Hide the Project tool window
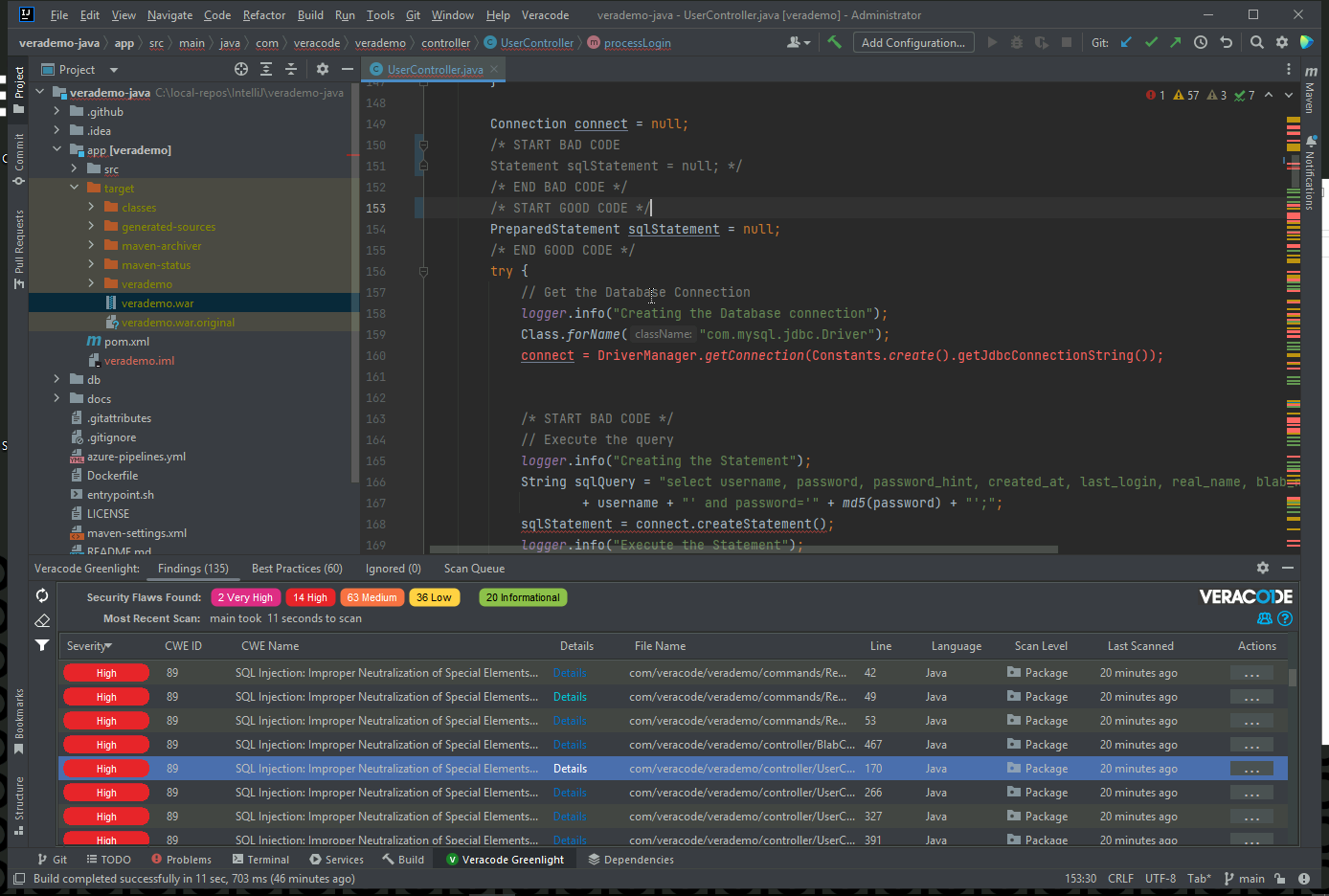The image size is (1329, 896). pos(347,69)
